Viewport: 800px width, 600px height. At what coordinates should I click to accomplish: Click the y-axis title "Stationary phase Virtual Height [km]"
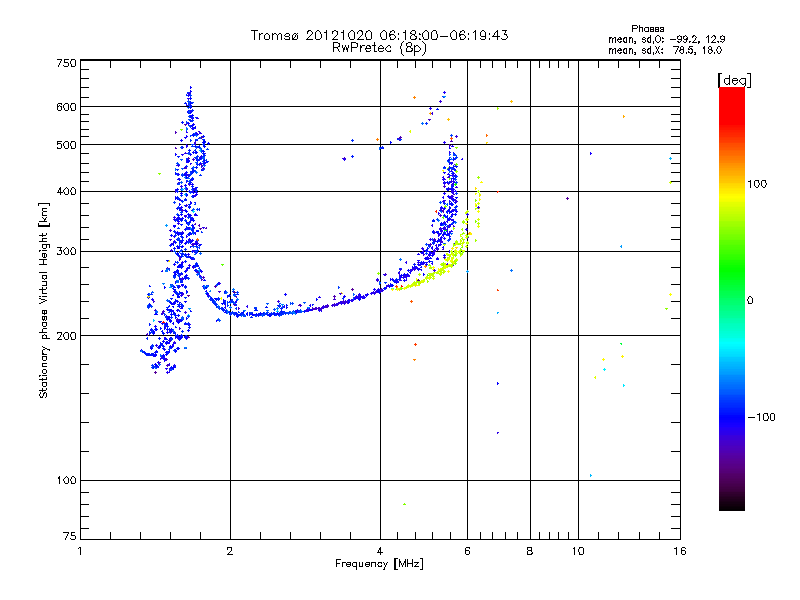[x=43, y=300]
